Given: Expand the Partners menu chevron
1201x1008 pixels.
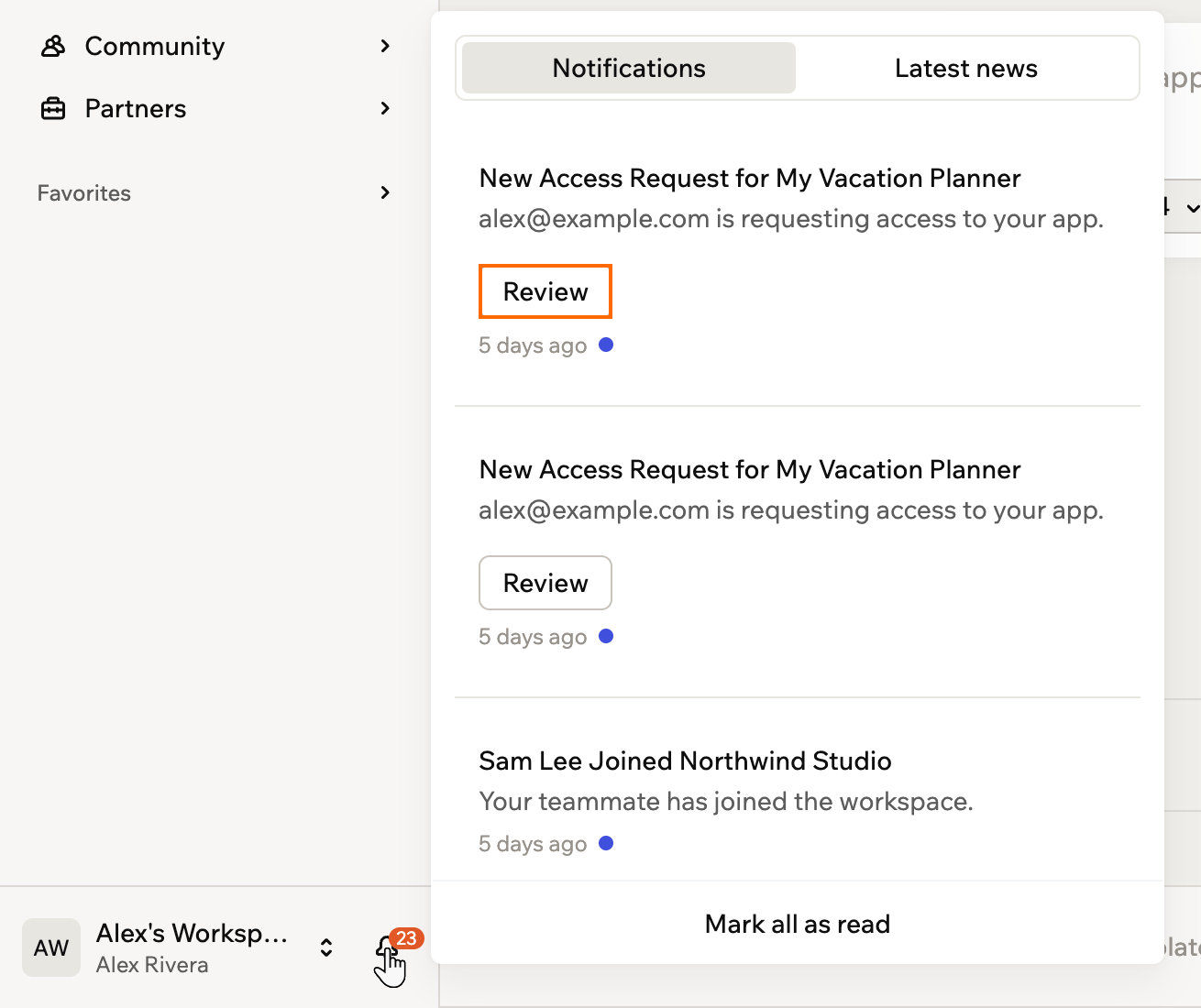Looking at the screenshot, I should (x=385, y=108).
